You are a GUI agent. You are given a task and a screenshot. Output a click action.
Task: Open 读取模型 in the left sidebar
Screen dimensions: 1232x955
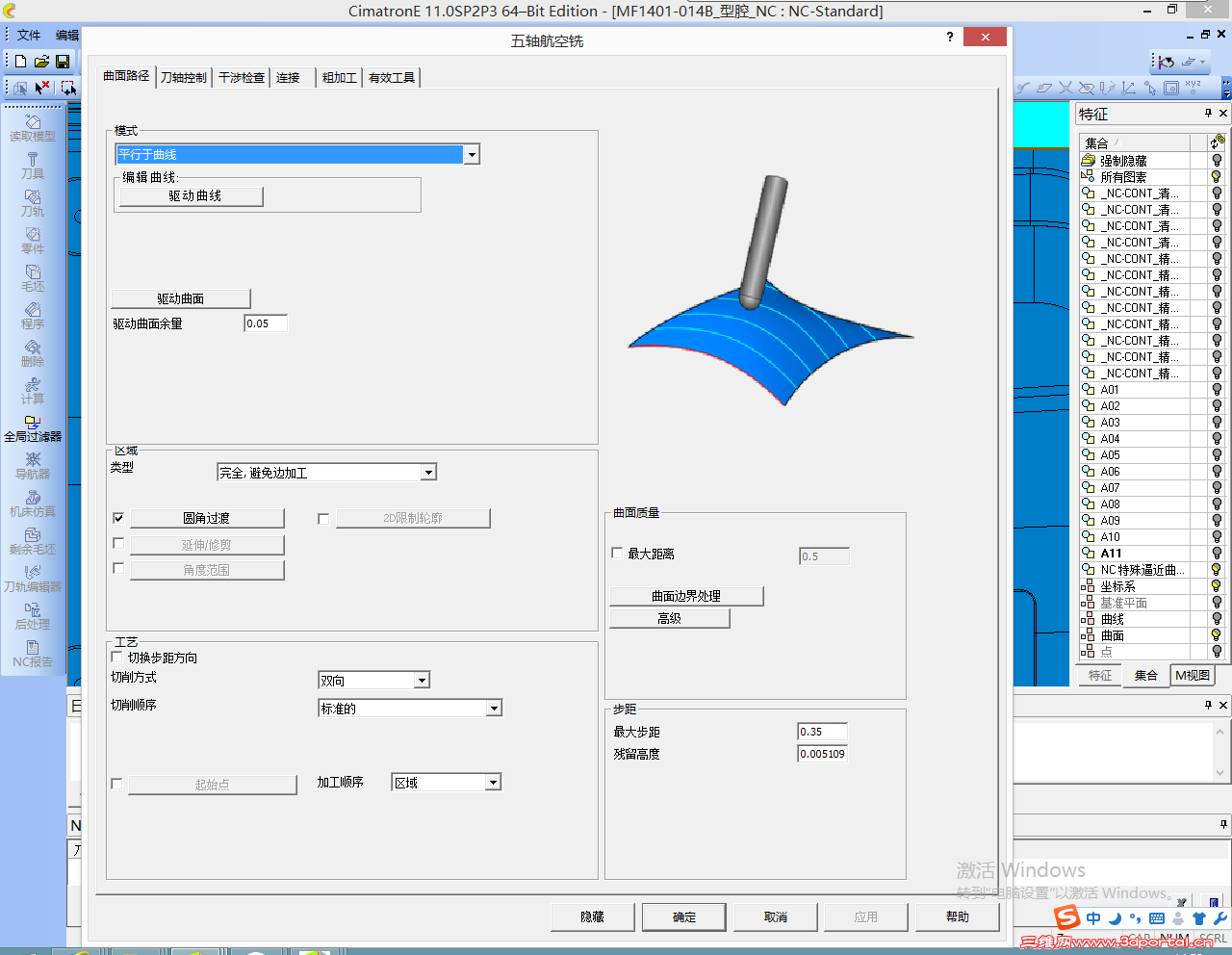coord(33,129)
